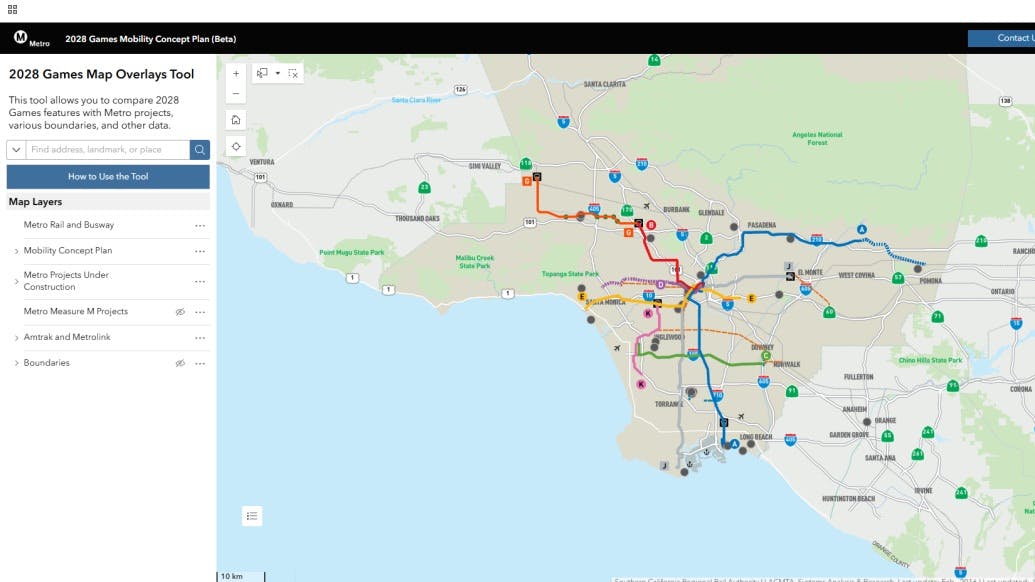Click the How to Use the Tool button
Viewport: 1035px width, 582px height.
click(x=107, y=176)
